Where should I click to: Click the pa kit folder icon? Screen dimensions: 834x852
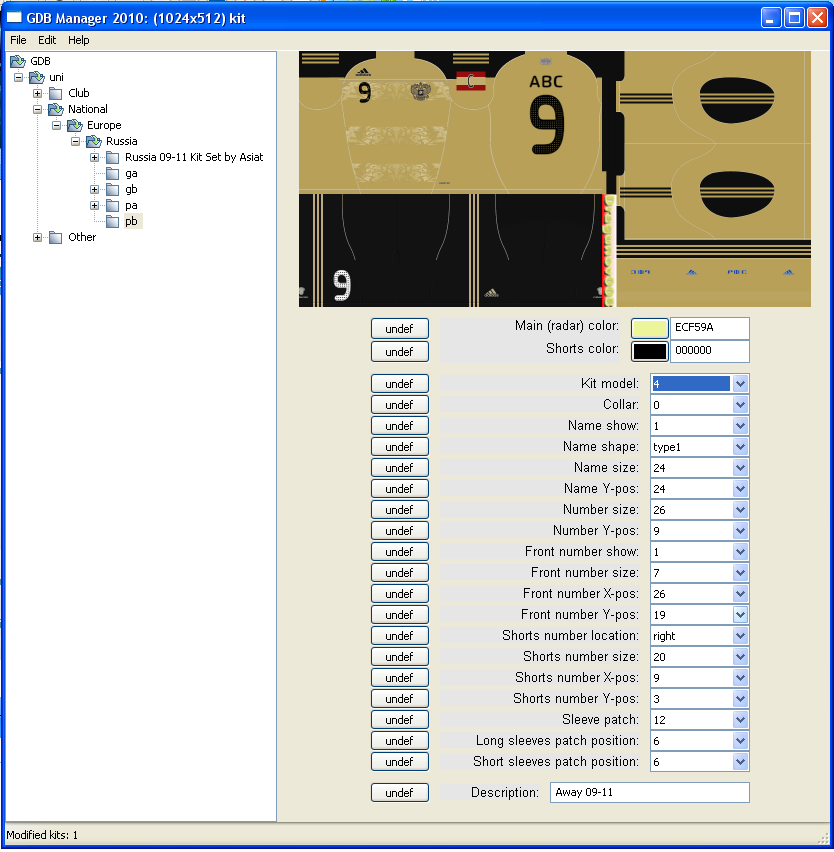tap(113, 205)
